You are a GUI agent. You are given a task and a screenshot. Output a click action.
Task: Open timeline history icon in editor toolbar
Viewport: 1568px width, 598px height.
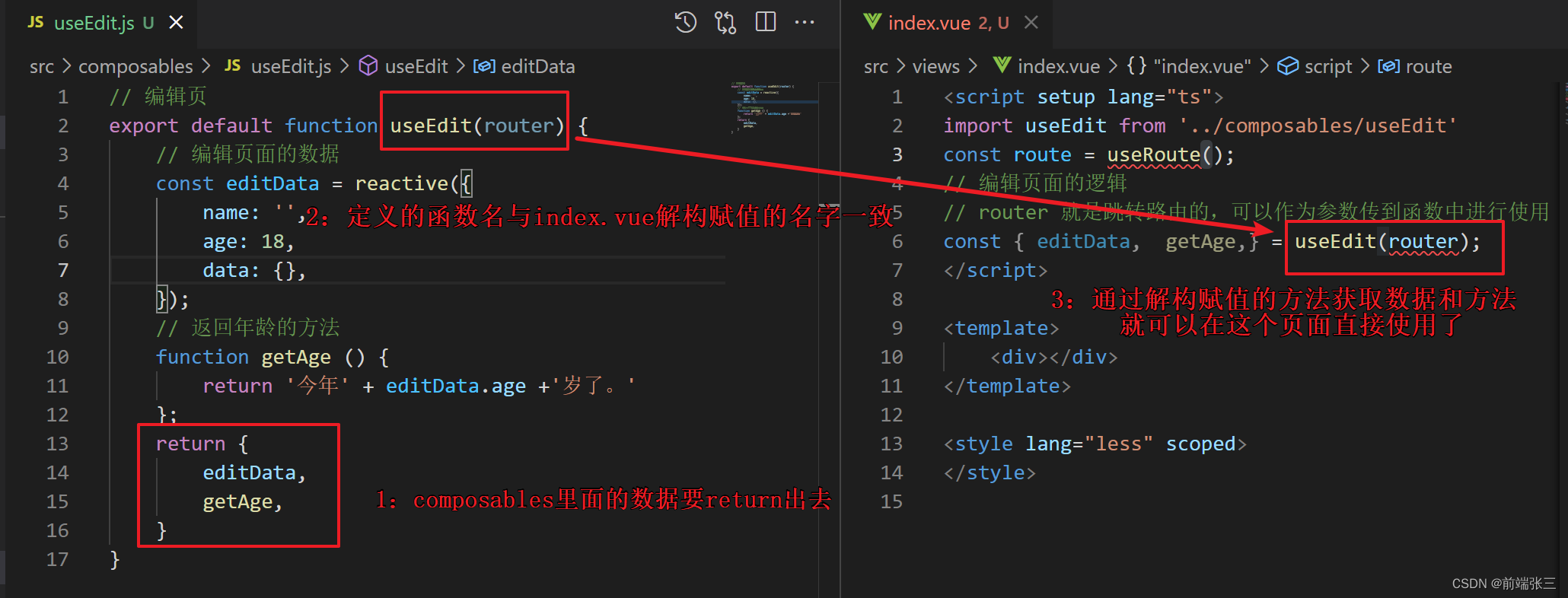[x=686, y=23]
